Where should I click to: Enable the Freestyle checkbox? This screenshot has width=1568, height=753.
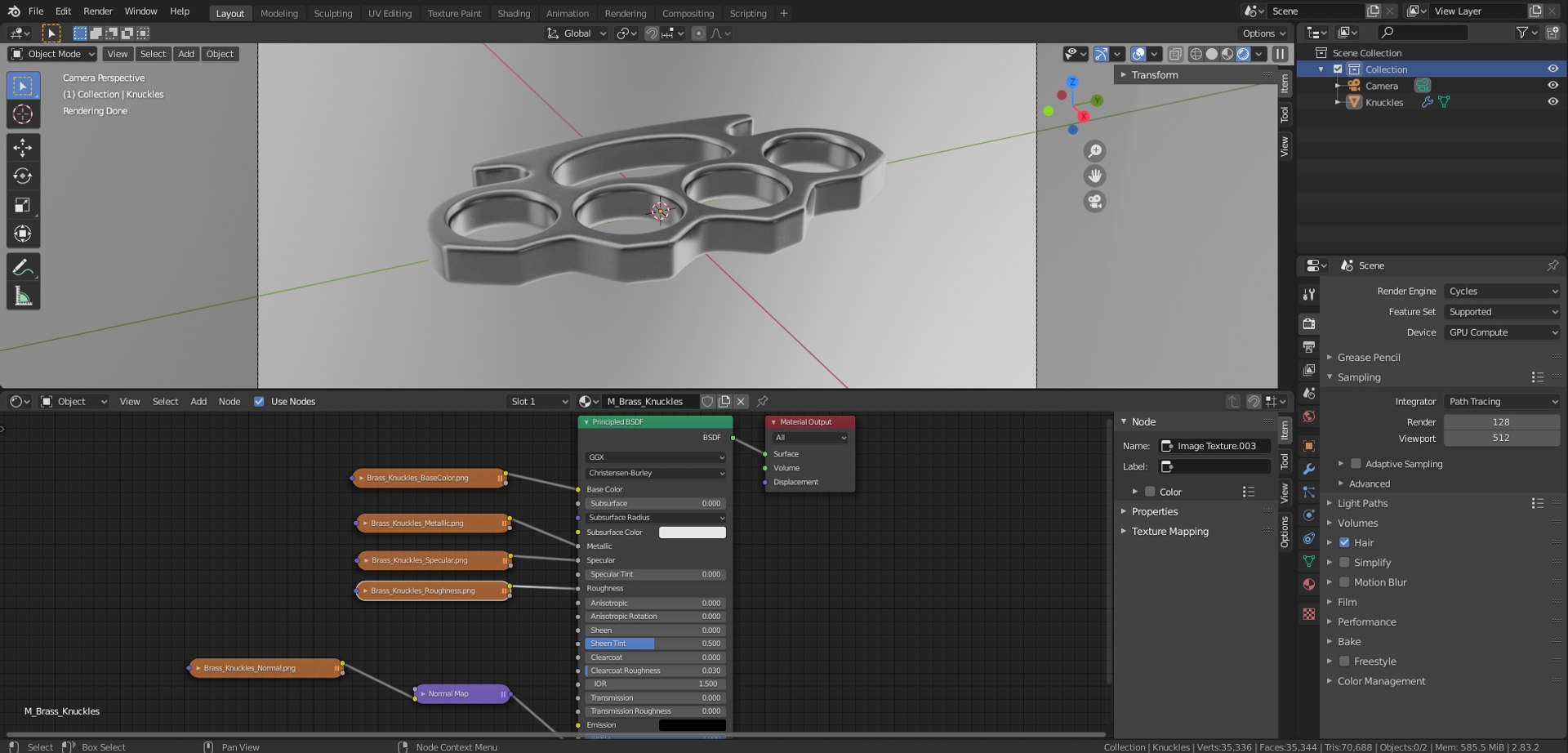(1344, 662)
